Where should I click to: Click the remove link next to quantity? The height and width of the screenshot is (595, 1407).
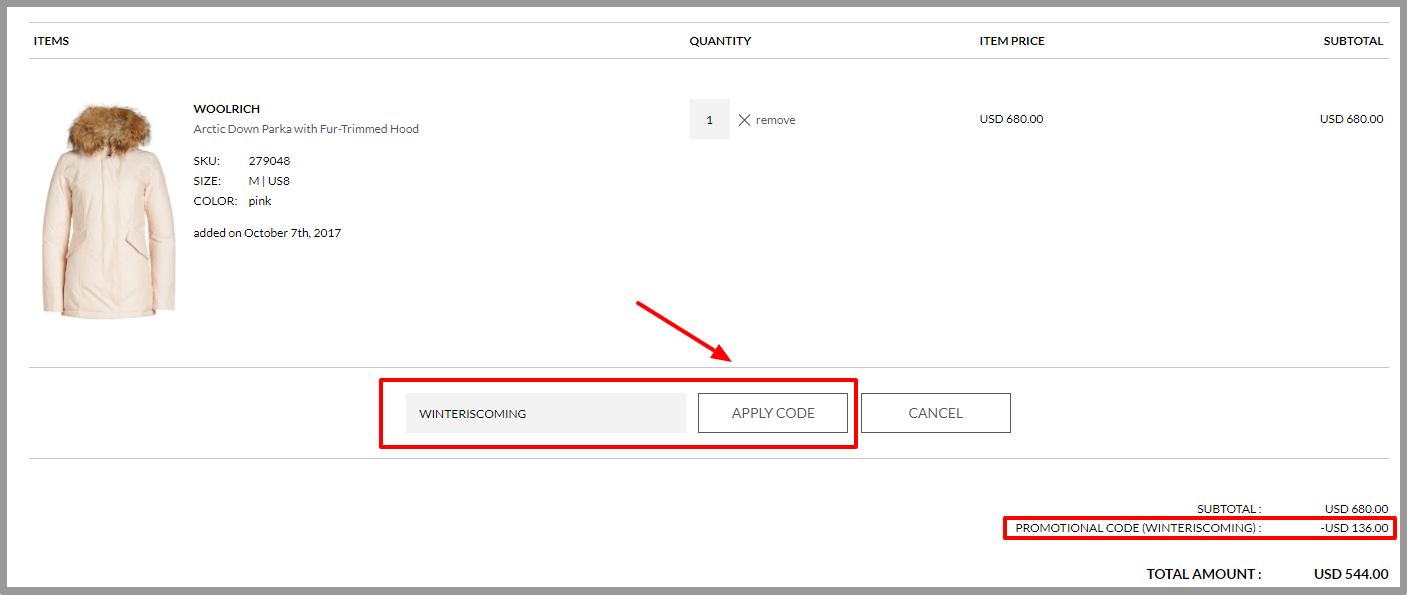[x=776, y=120]
